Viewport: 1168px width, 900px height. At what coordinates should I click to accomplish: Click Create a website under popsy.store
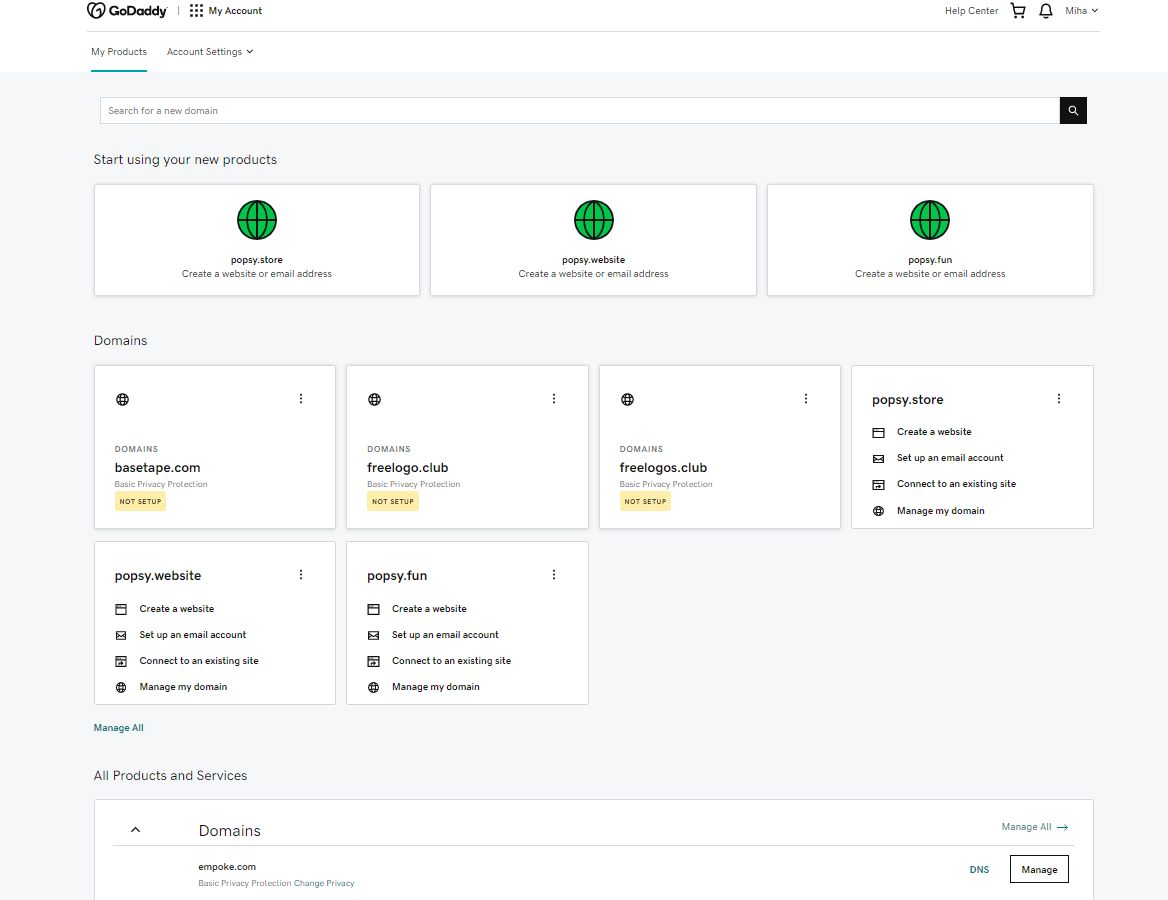(x=934, y=432)
